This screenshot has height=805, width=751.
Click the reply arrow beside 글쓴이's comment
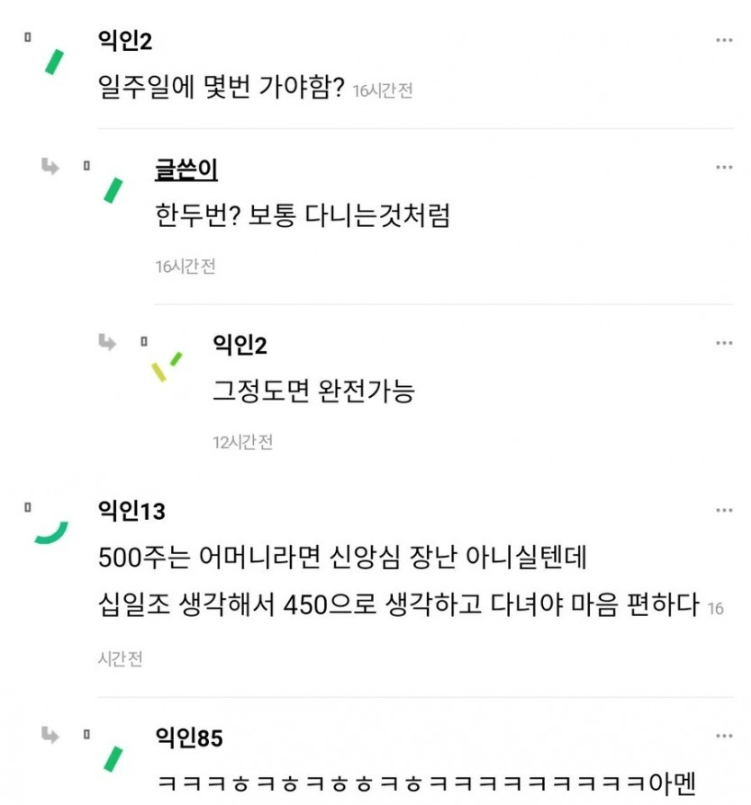click(49, 167)
